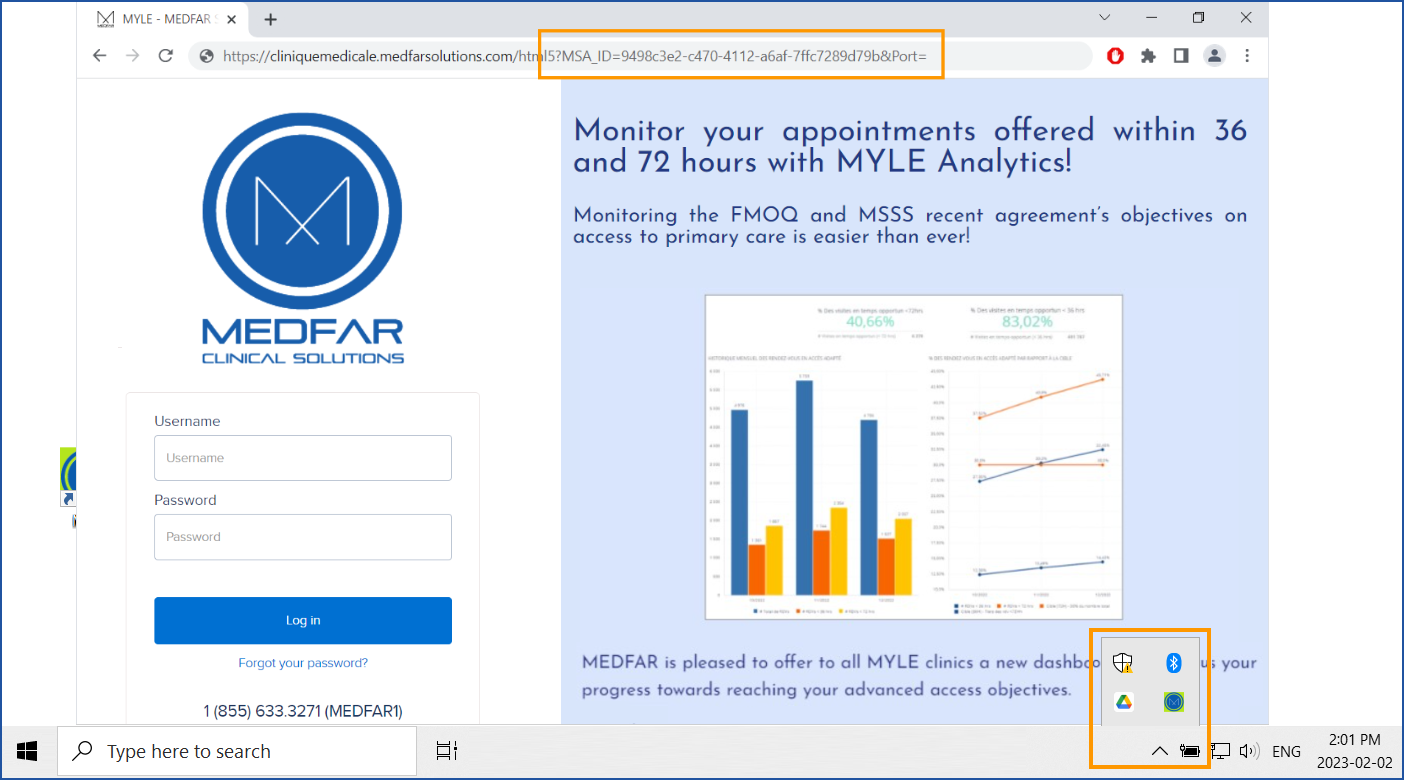Click the Forgot your password link
The image size is (1404, 780).
(x=303, y=663)
